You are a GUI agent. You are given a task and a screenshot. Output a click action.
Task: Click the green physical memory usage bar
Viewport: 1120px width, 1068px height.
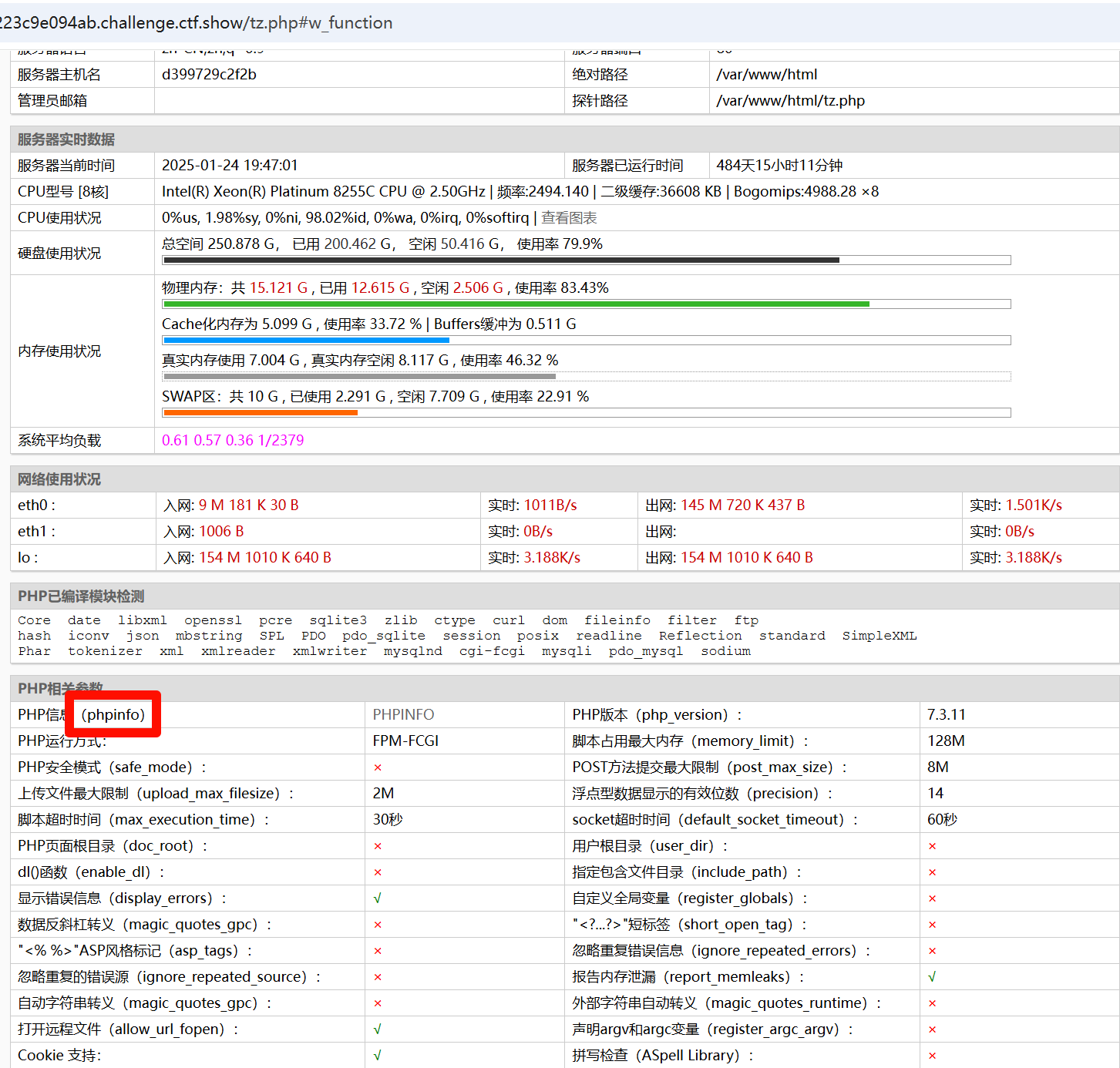click(516, 304)
